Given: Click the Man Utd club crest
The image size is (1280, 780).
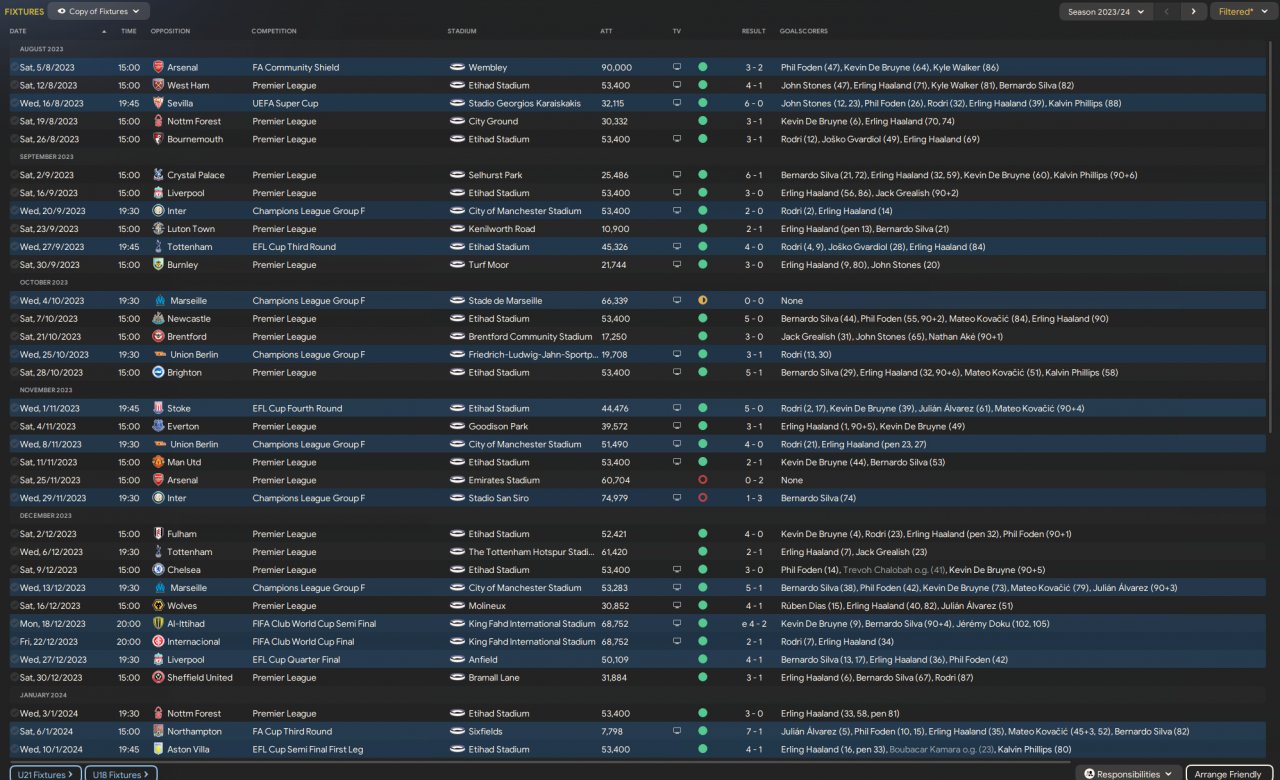Looking at the screenshot, I should (158, 462).
